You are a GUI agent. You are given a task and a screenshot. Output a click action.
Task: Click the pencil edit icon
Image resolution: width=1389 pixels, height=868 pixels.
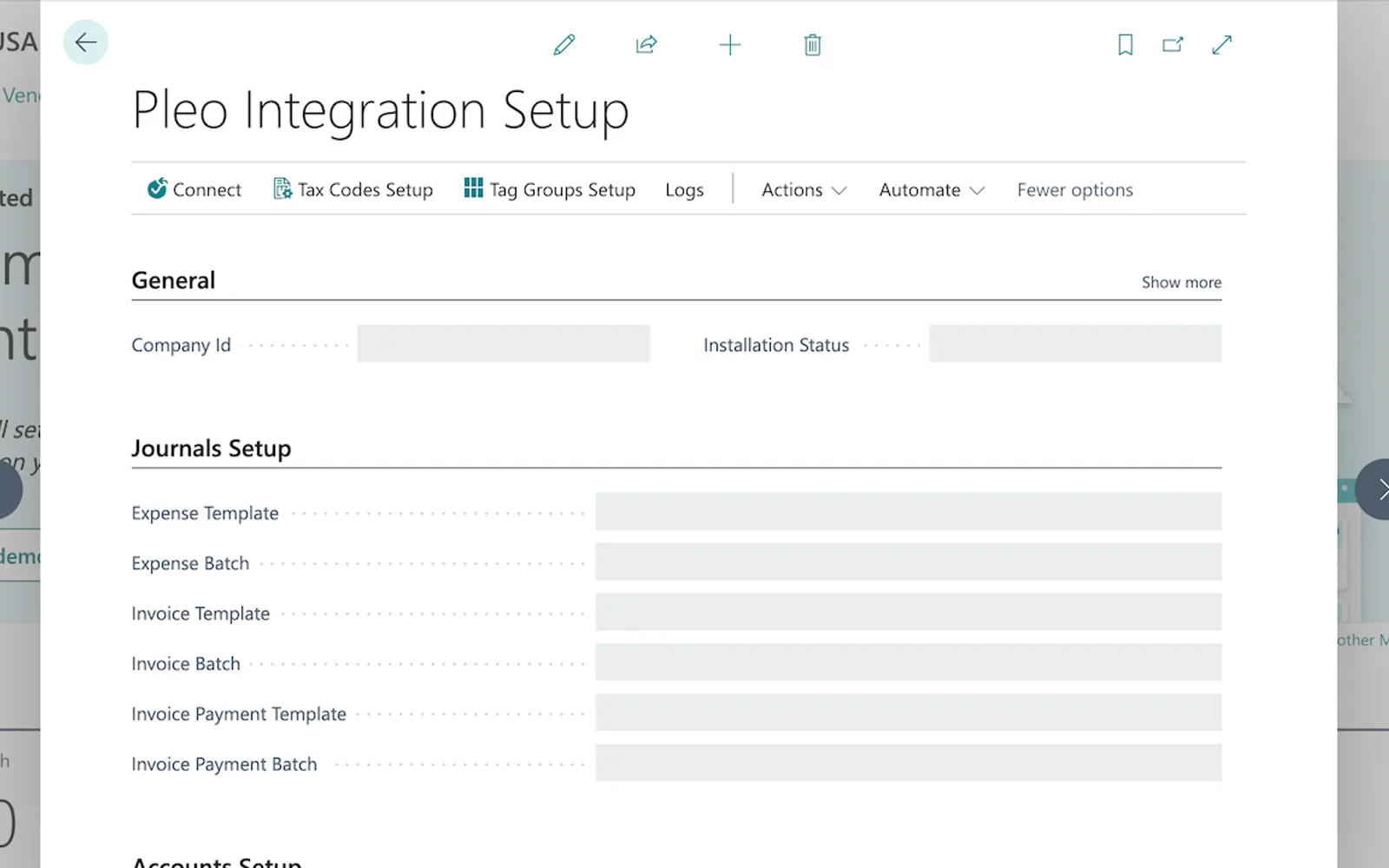click(x=564, y=44)
